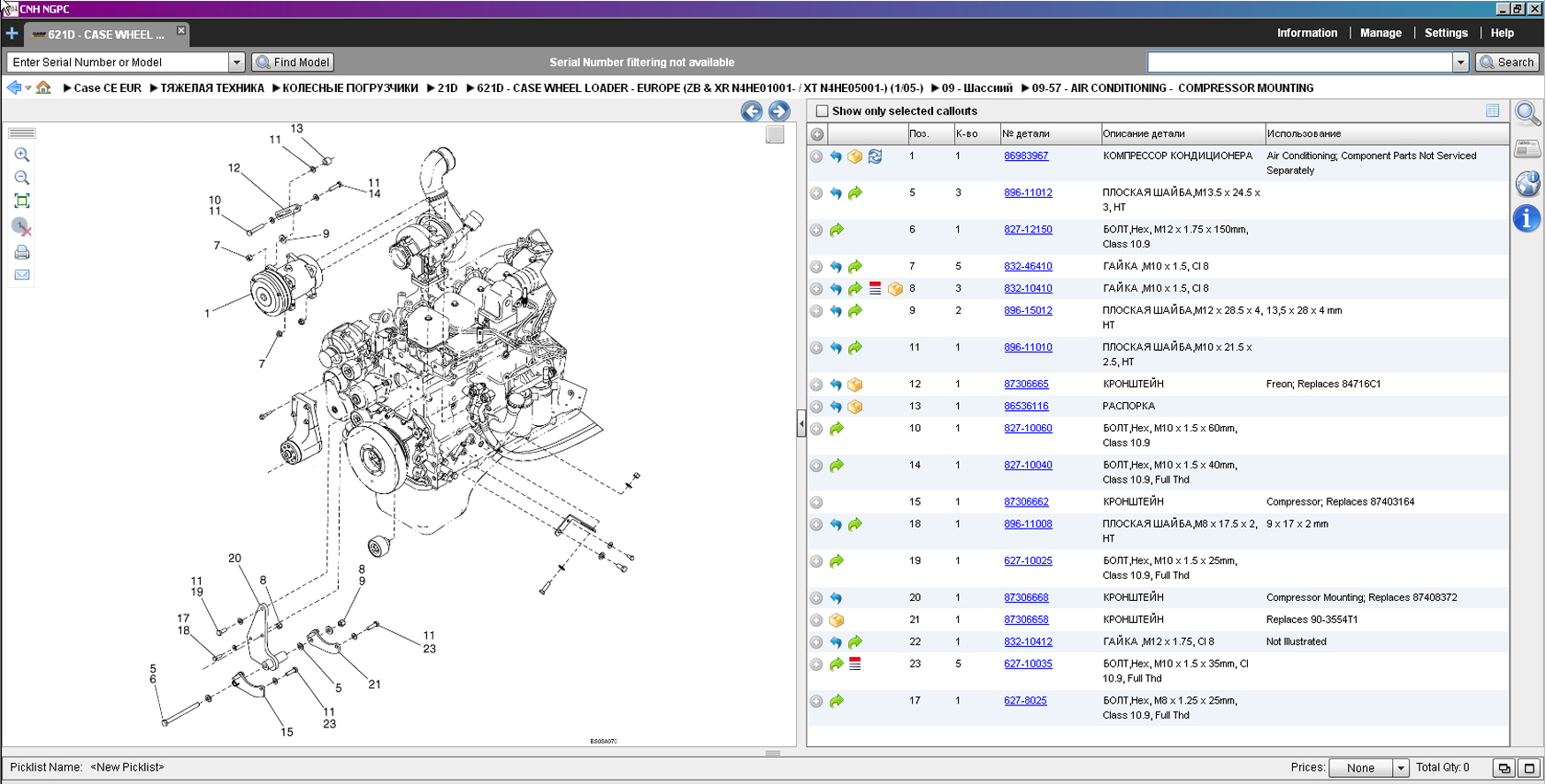This screenshot has width=1546, height=784.
Task: Toggle the add button for position 12 bracket
Action: [816, 384]
